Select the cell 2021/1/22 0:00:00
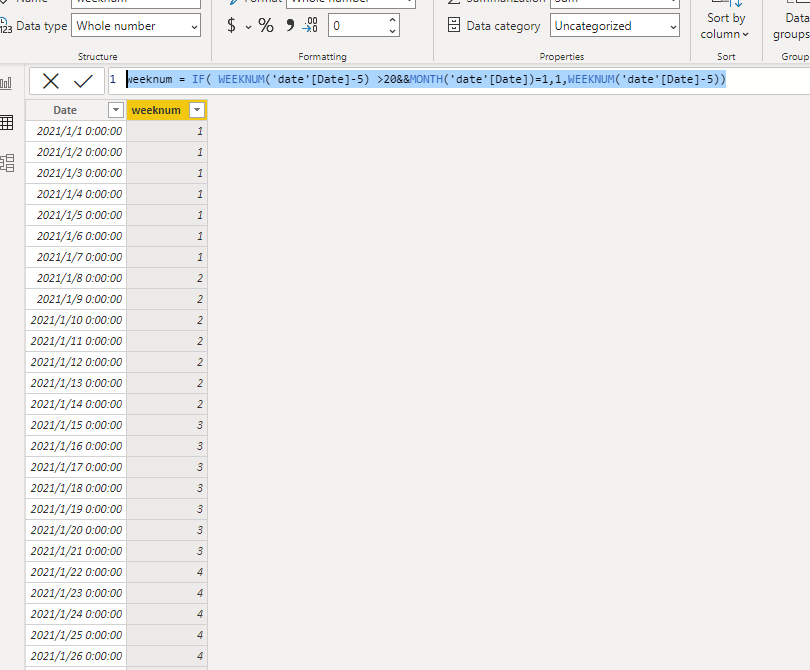Screen dimensions: 810x670 [x=76, y=572]
